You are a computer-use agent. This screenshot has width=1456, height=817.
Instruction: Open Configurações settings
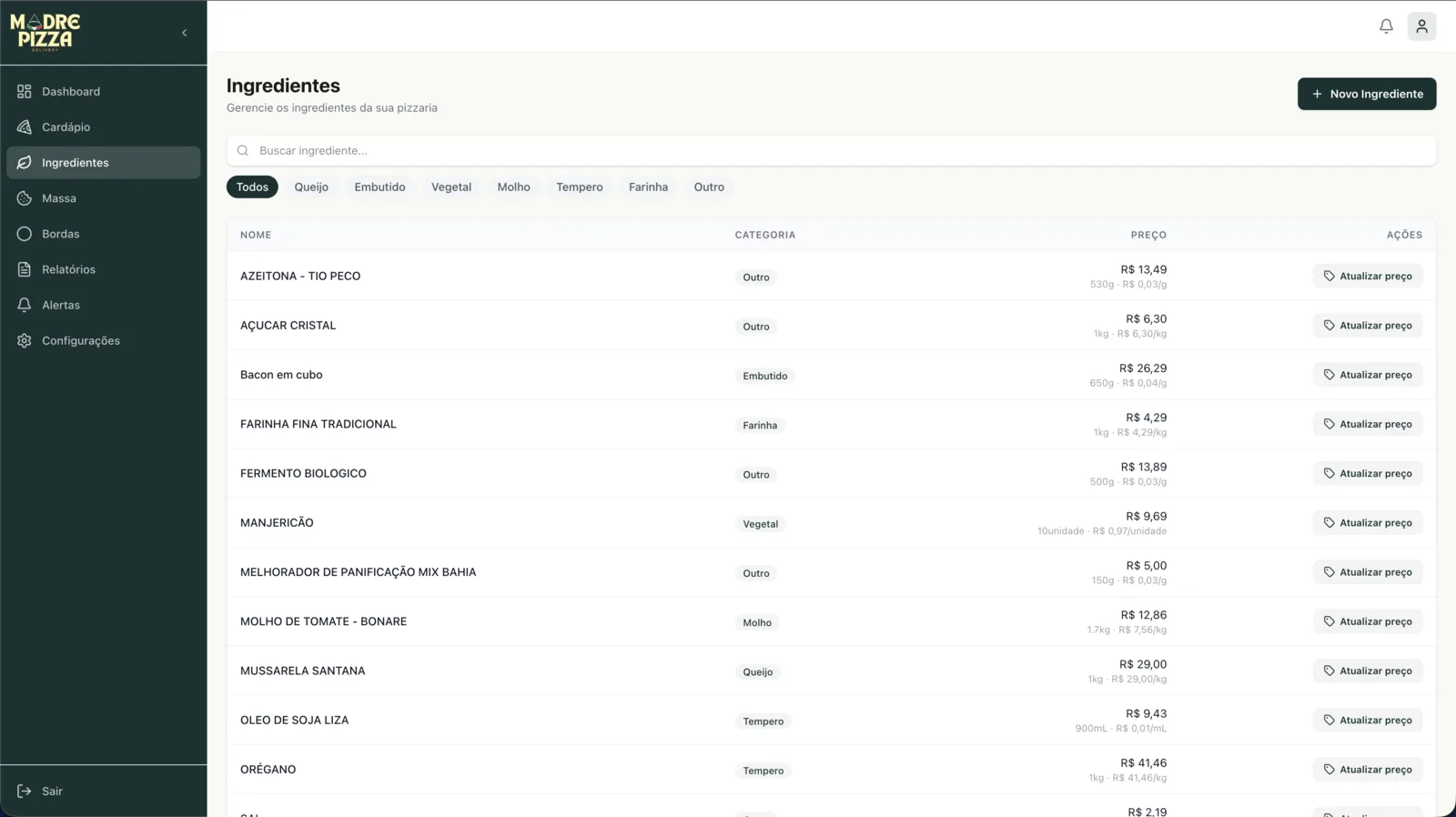coord(81,340)
